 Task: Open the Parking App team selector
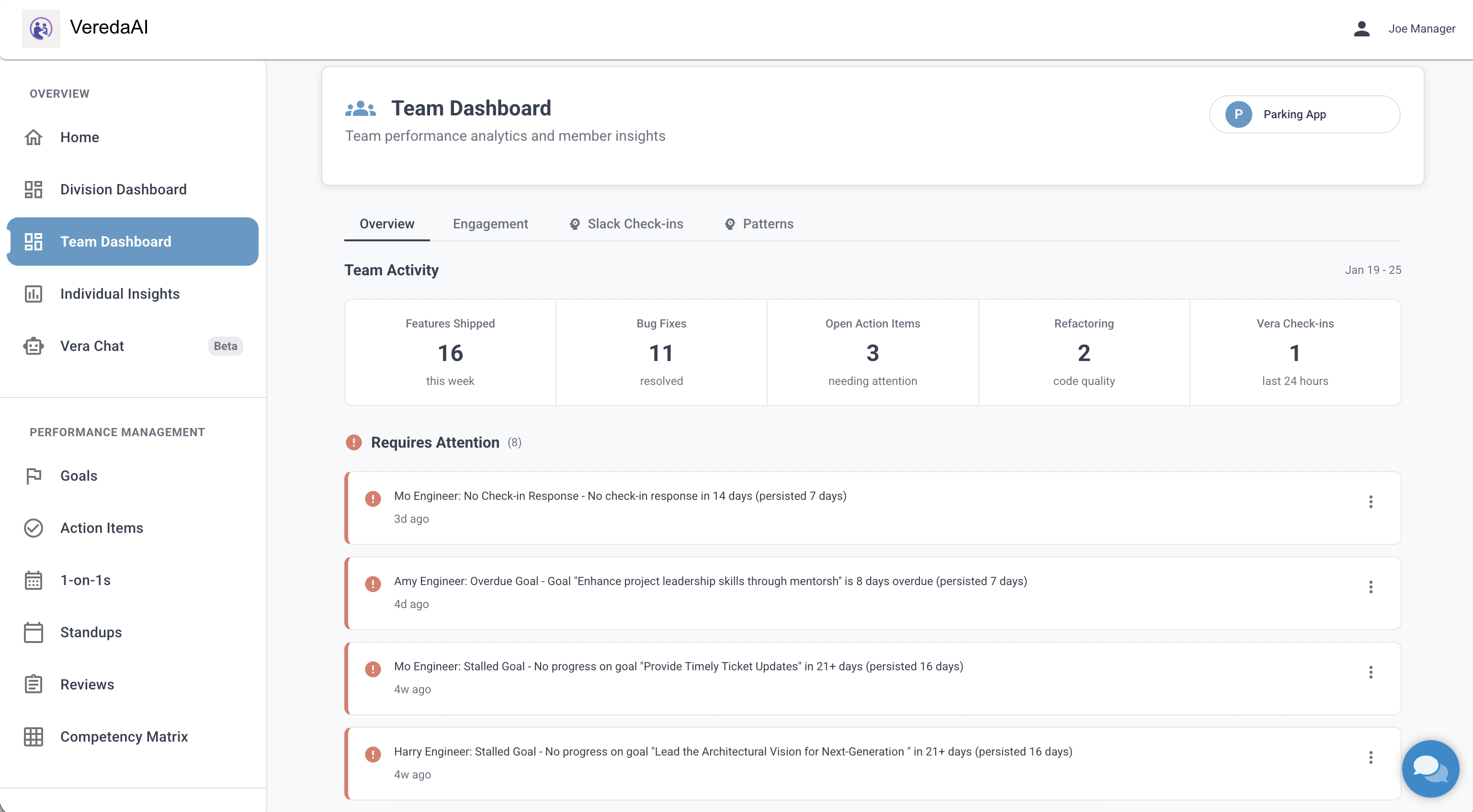coord(1304,114)
